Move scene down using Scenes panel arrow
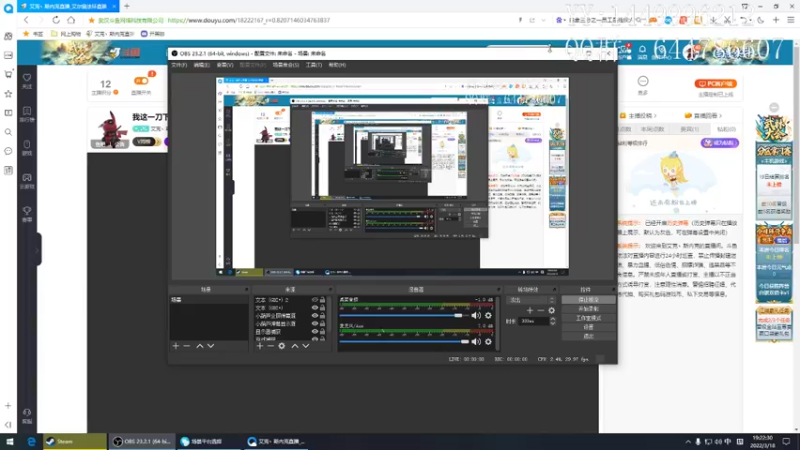Screen dimensions: 800x450 click(x=211, y=346)
